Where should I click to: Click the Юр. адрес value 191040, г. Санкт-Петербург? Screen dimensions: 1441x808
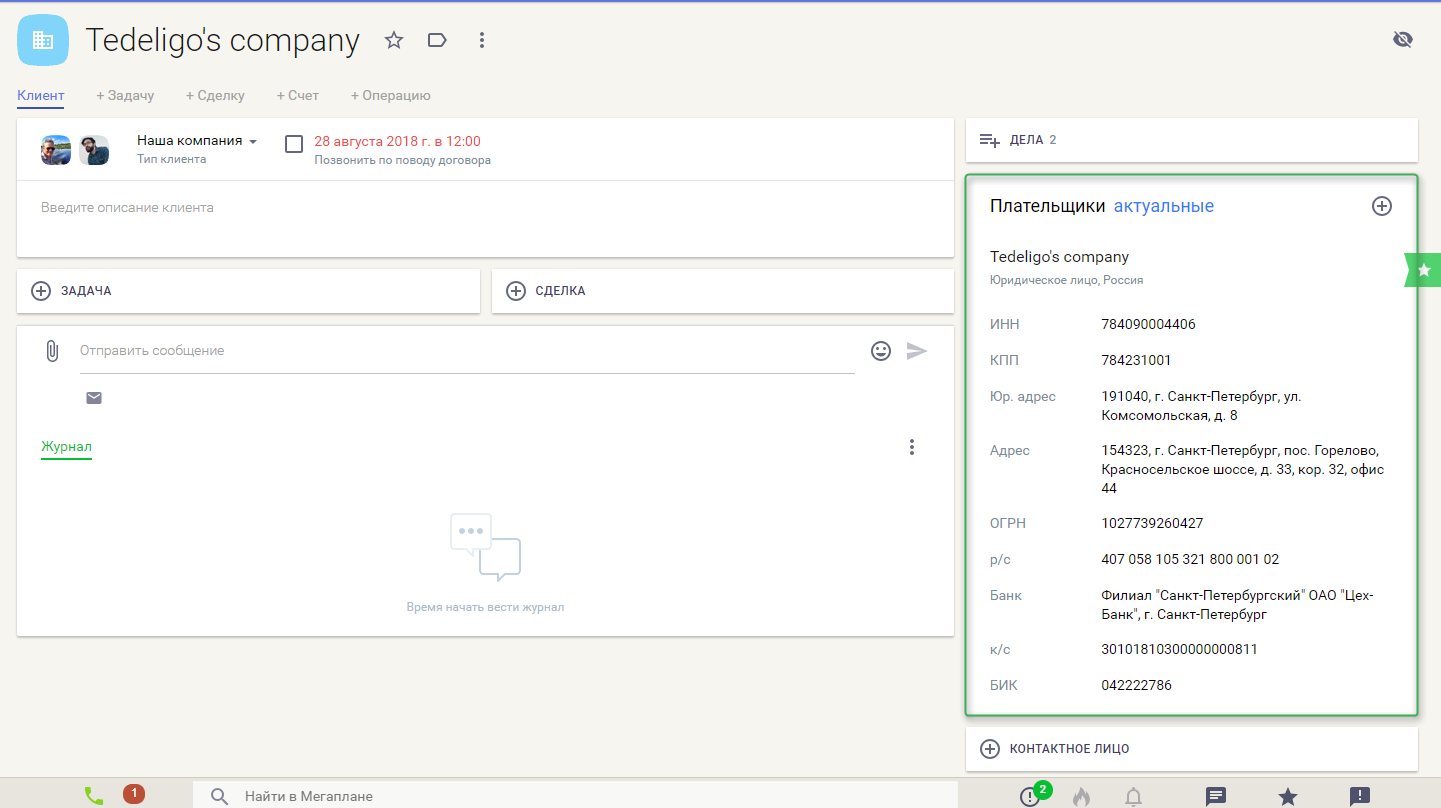pos(1202,405)
